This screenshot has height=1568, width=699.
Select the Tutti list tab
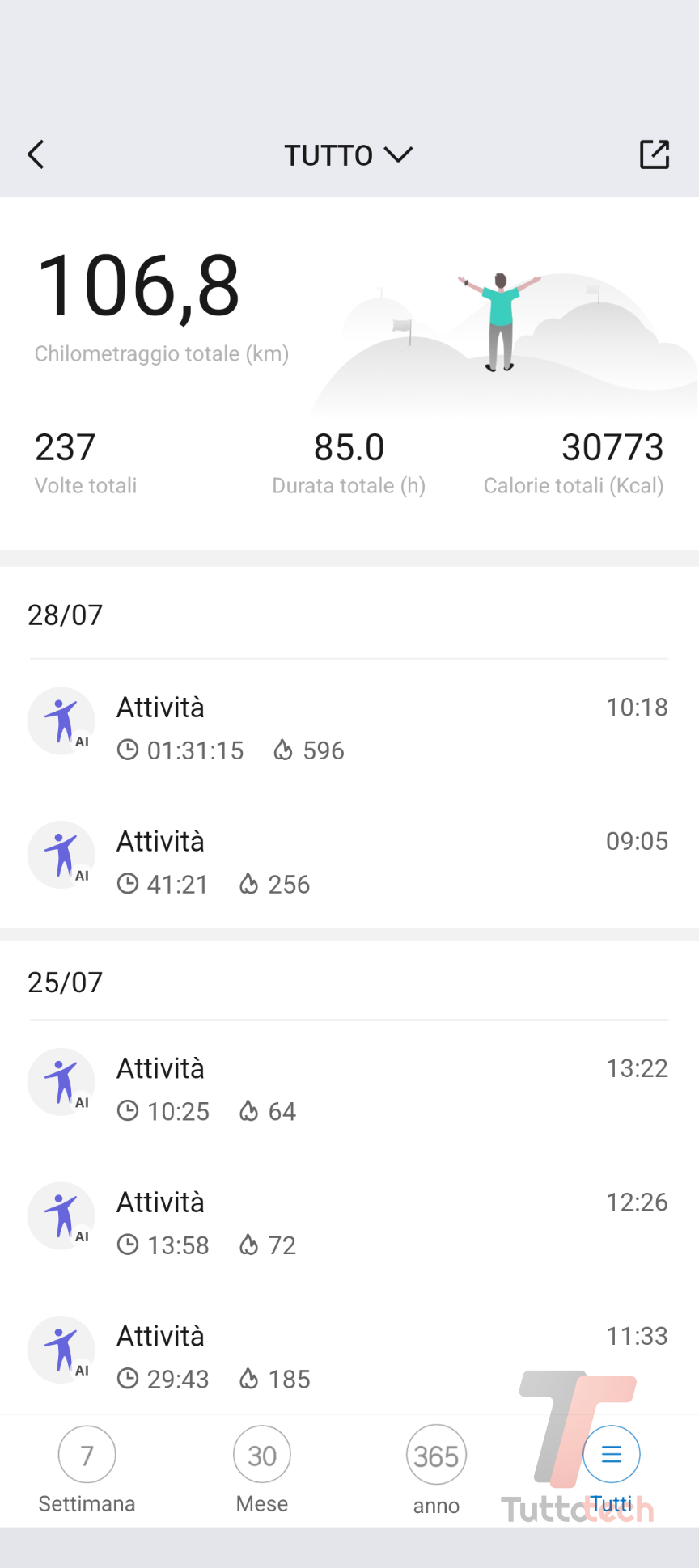pyautogui.click(x=612, y=1469)
